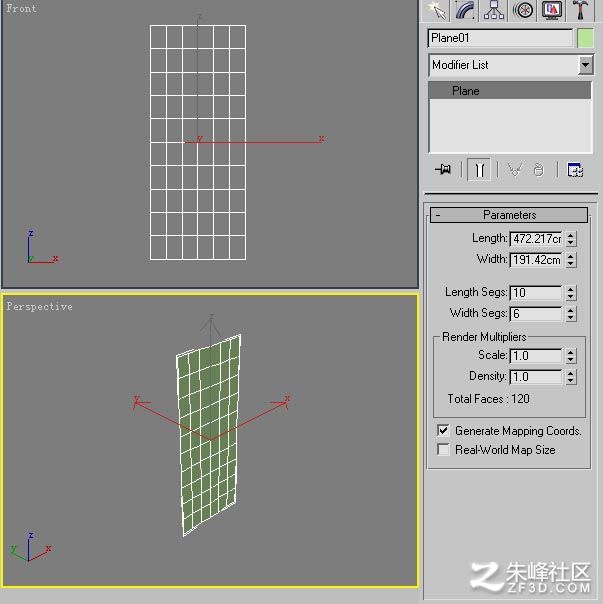The height and width of the screenshot is (604, 603).
Task: Open the Motion panel tab
Action: (x=523, y=10)
